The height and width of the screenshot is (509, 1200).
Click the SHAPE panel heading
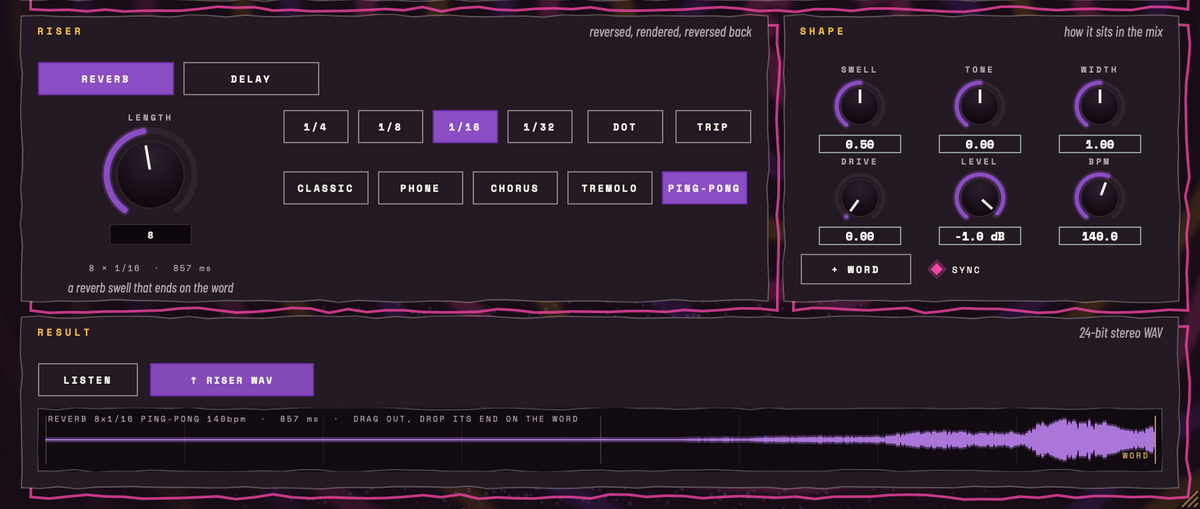point(822,31)
